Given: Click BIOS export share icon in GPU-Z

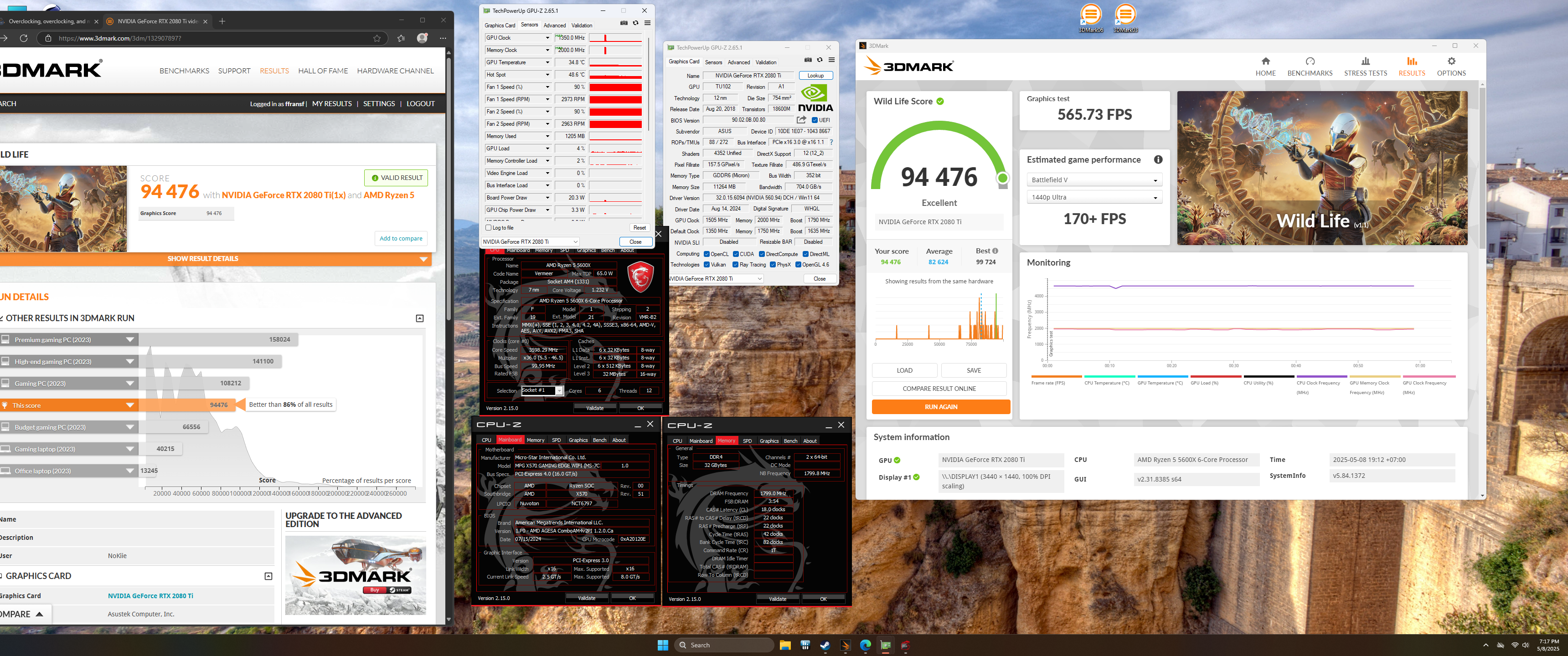Looking at the screenshot, I should (802, 120).
